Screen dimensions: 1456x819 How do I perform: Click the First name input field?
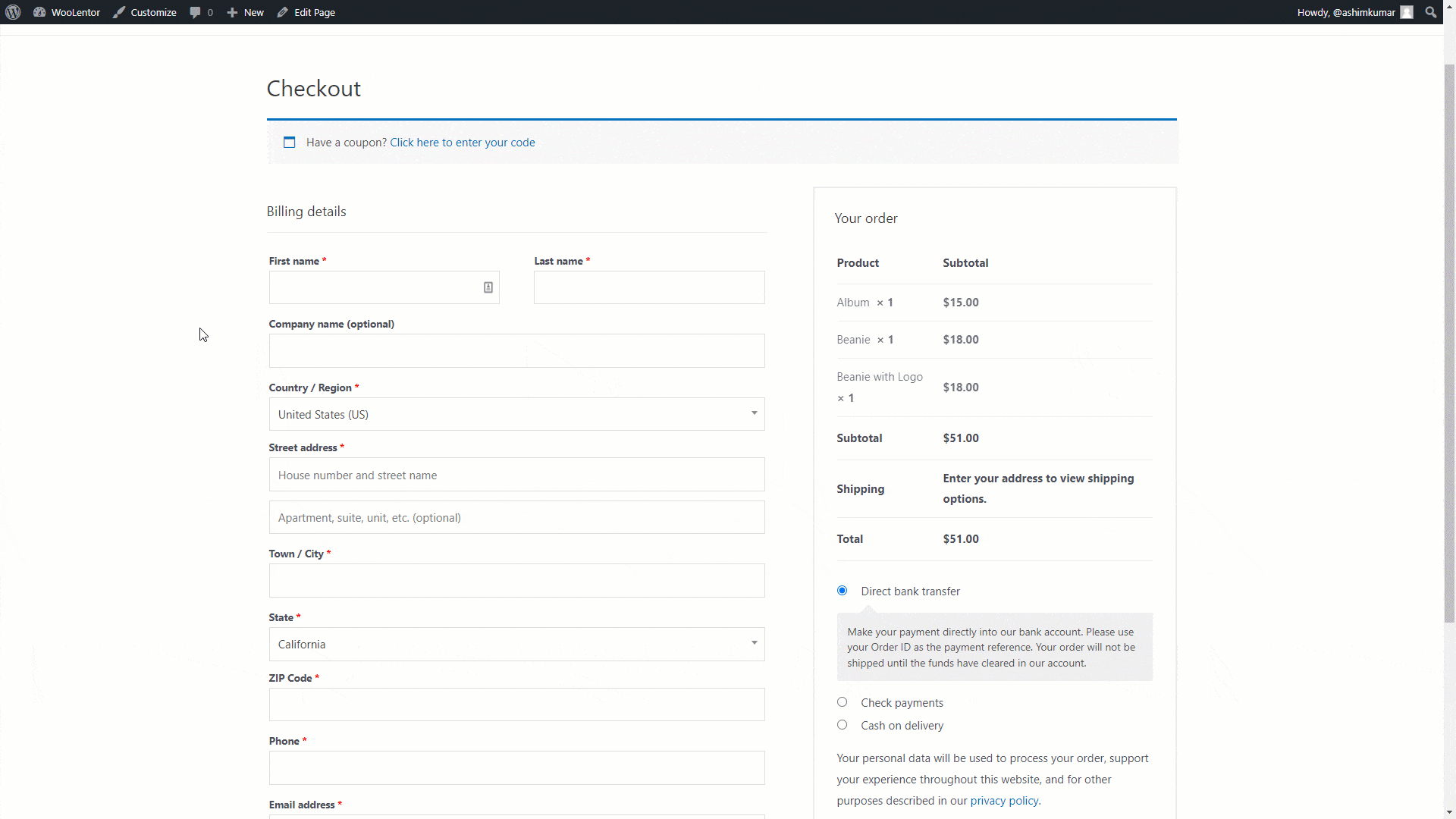click(x=384, y=287)
